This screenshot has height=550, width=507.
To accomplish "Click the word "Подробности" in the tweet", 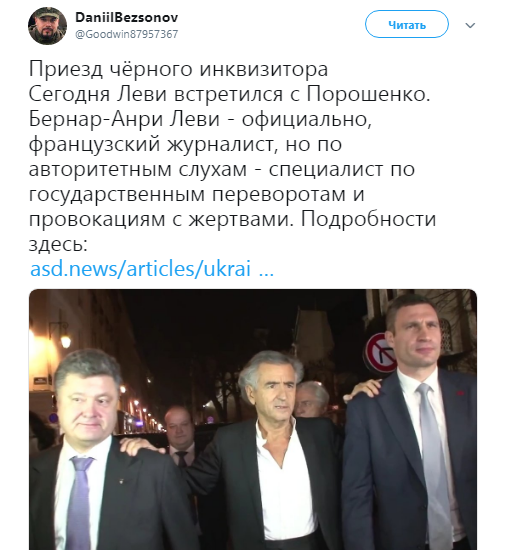I will point(368,220).
